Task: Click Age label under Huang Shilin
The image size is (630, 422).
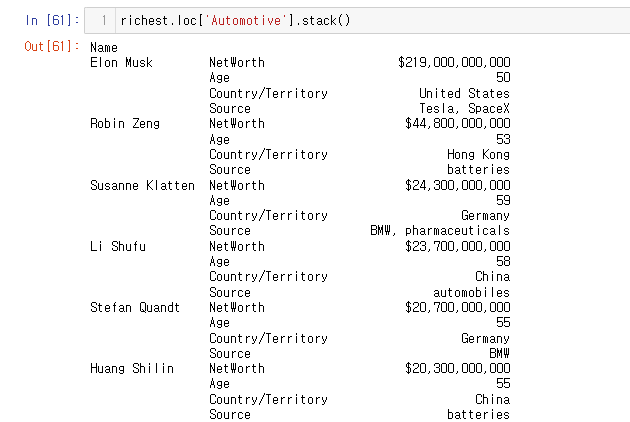Action: click(x=219, y=384)
